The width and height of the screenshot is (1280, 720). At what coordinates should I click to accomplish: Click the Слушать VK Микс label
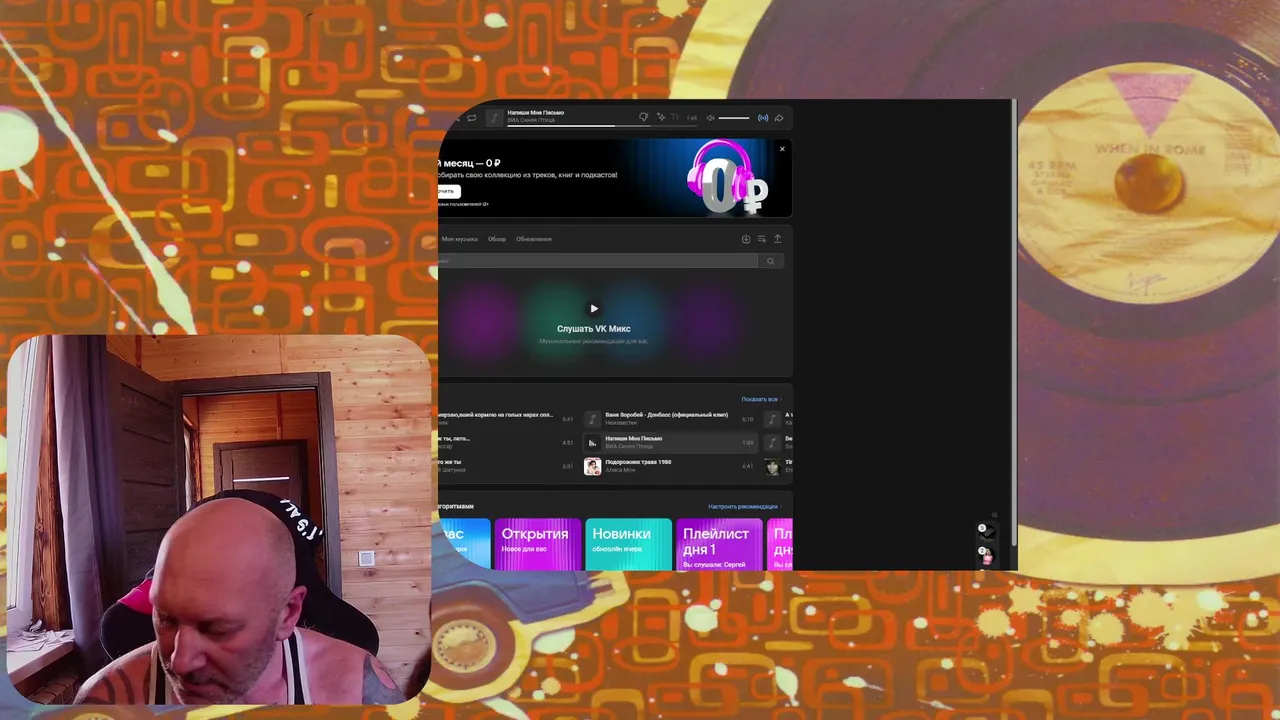[x=594, y=329]
